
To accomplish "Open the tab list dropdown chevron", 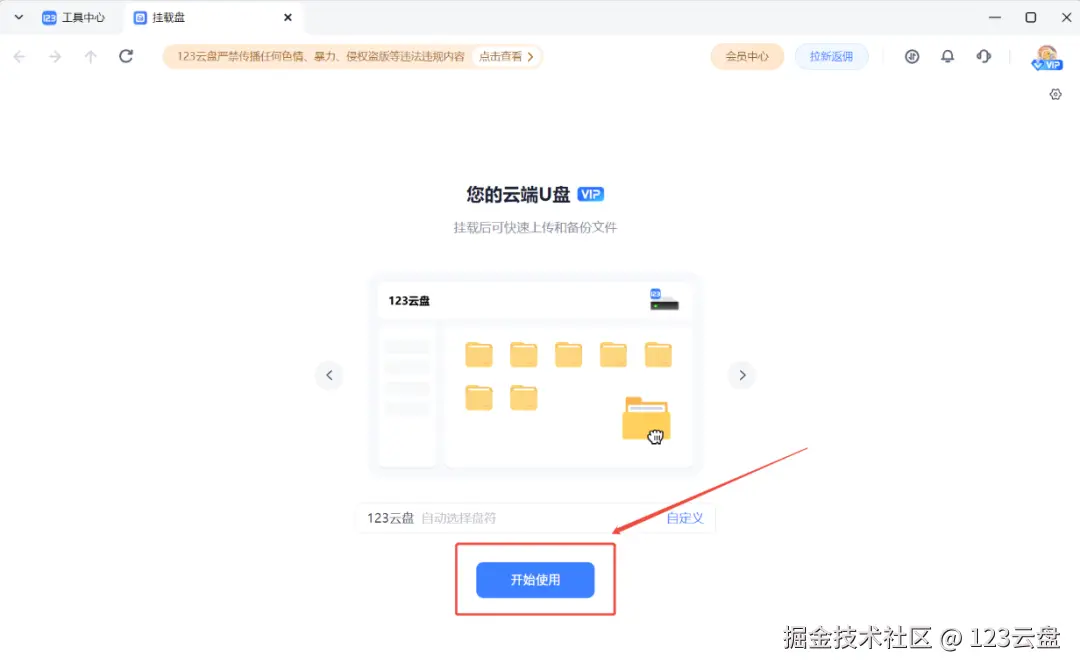I will click(19, 17).
